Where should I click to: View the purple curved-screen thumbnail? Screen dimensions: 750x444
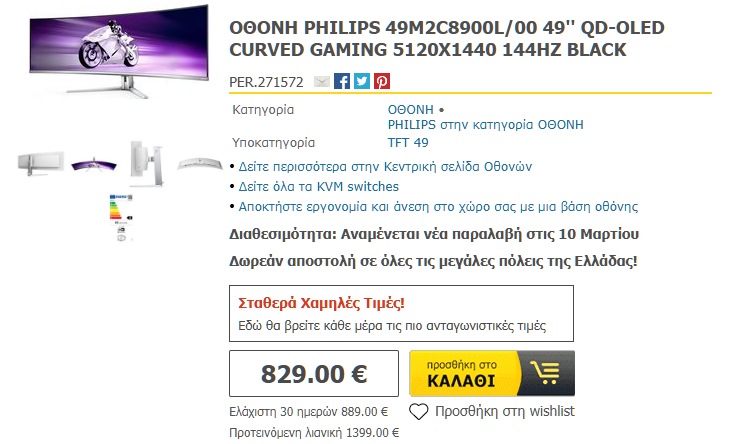(94, 162)
